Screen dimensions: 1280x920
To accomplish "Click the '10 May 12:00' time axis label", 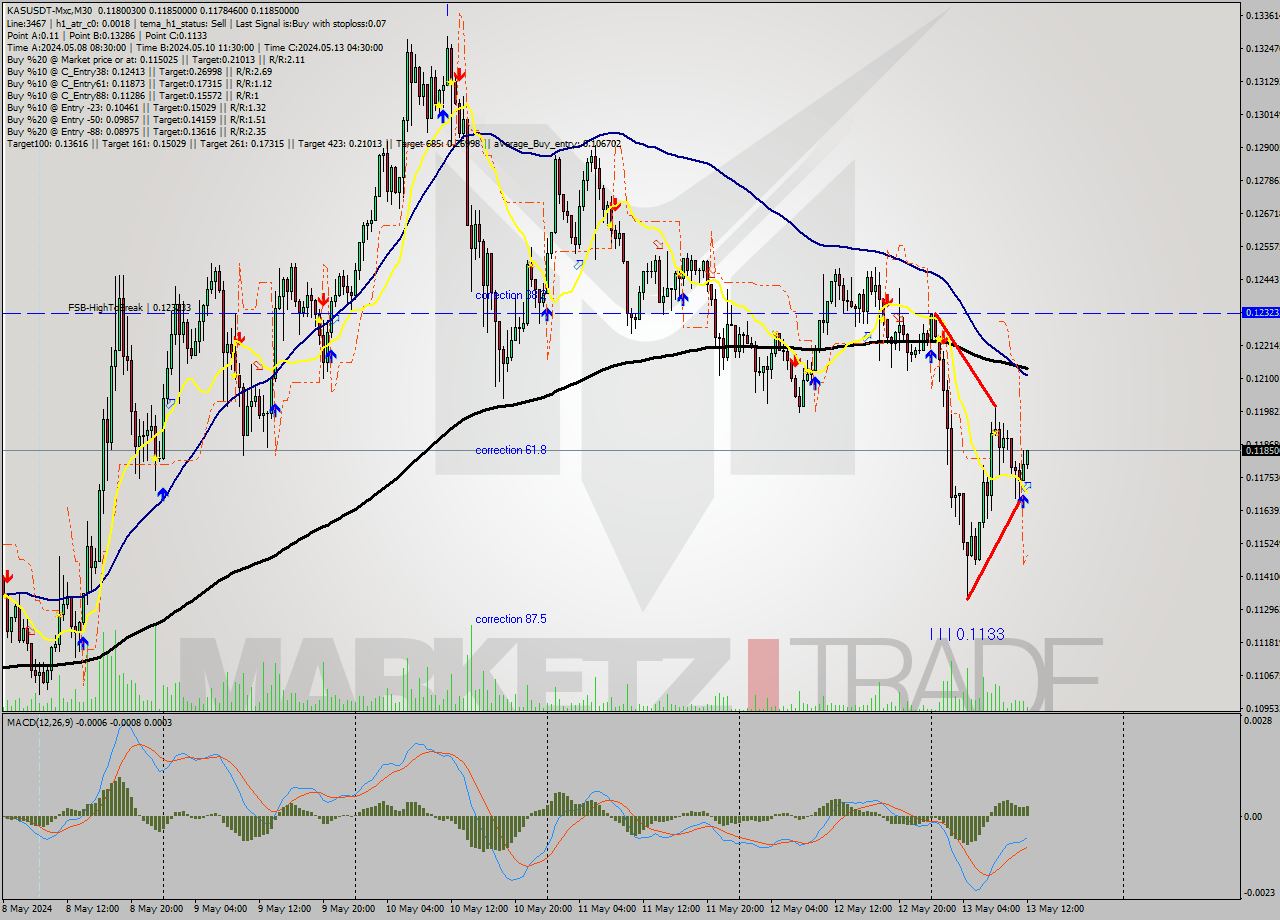I will (x=480, y=909).
